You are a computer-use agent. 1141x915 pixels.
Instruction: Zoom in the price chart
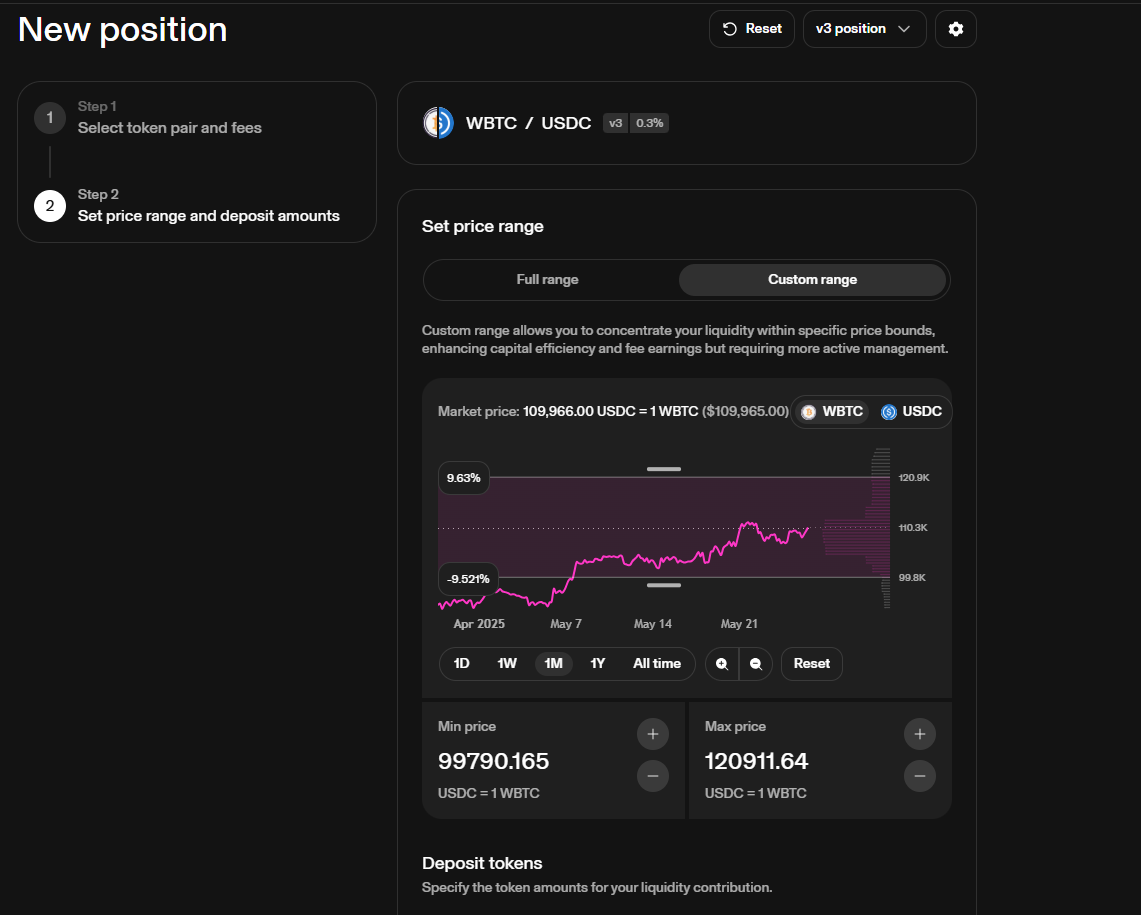pyautogui.click(x=722, y=664)
